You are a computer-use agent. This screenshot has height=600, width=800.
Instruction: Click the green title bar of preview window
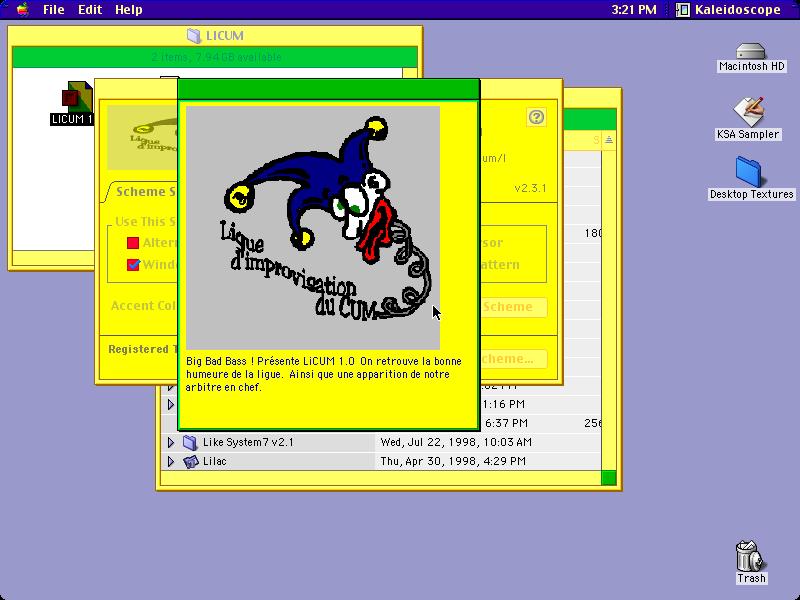(329, 90)
